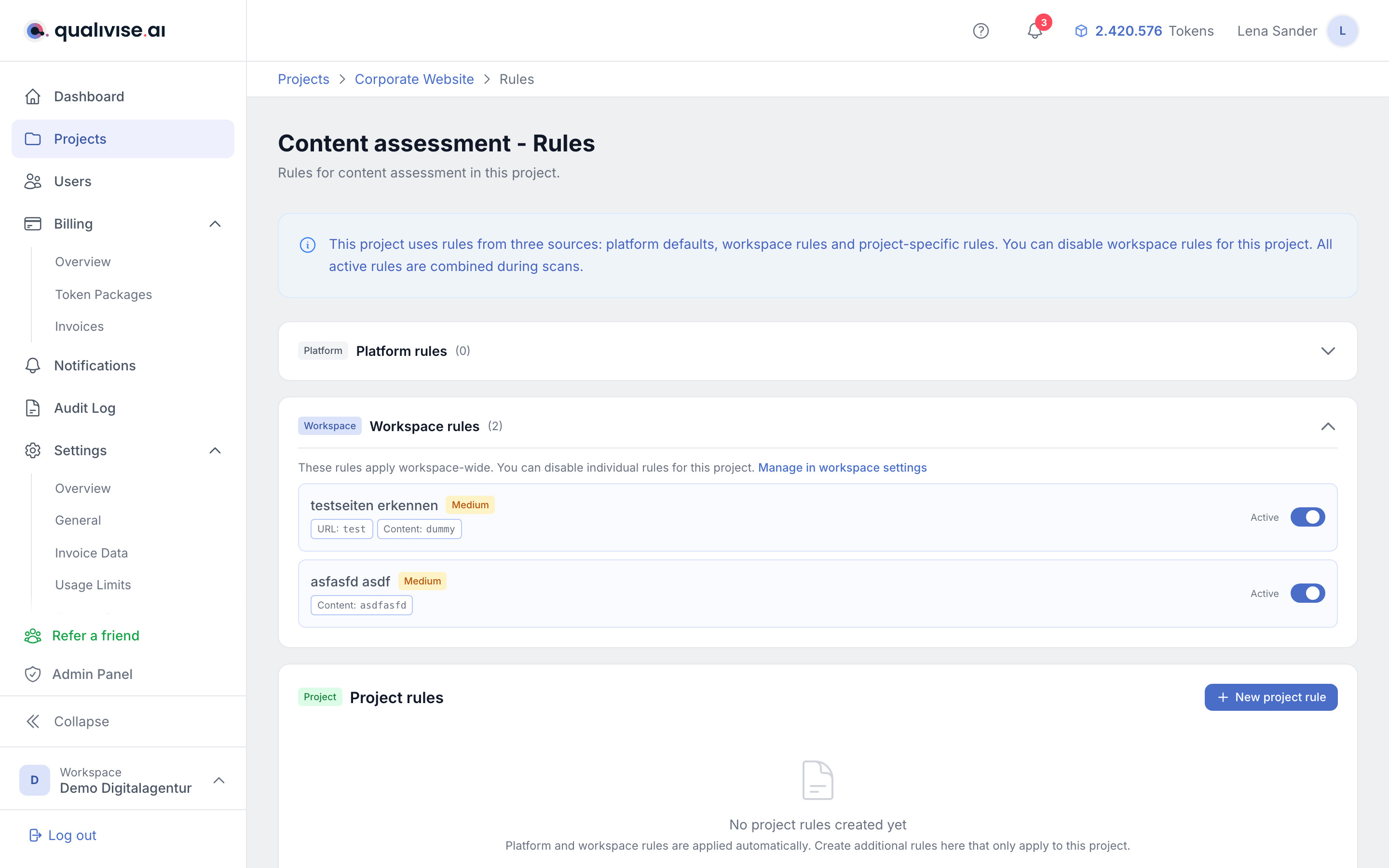Collapse the Workspace rules section
The height and width of the screenshot is (868, 1389).
point(1328,426)
